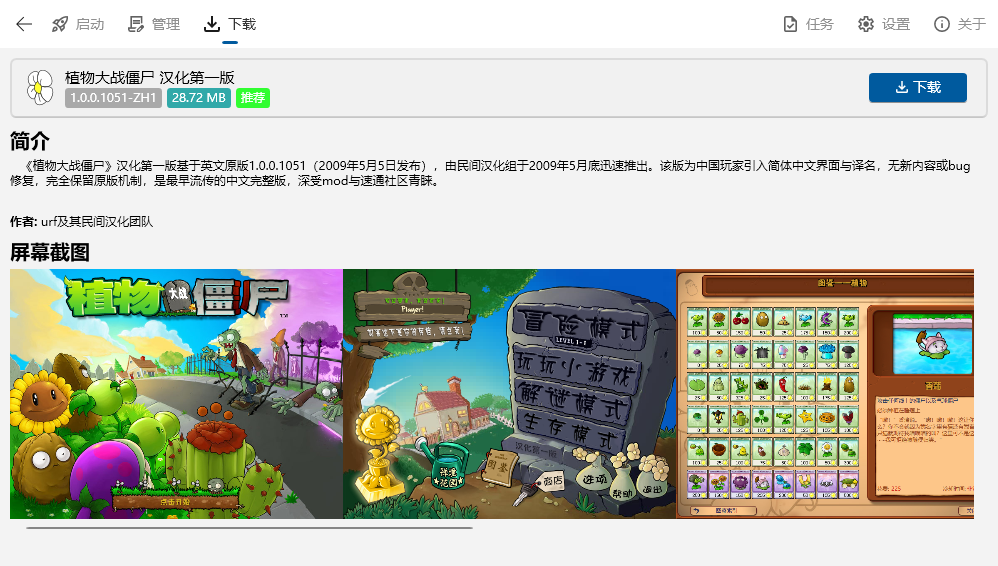Click the rocket icon beside 启动

pos(60,24)
